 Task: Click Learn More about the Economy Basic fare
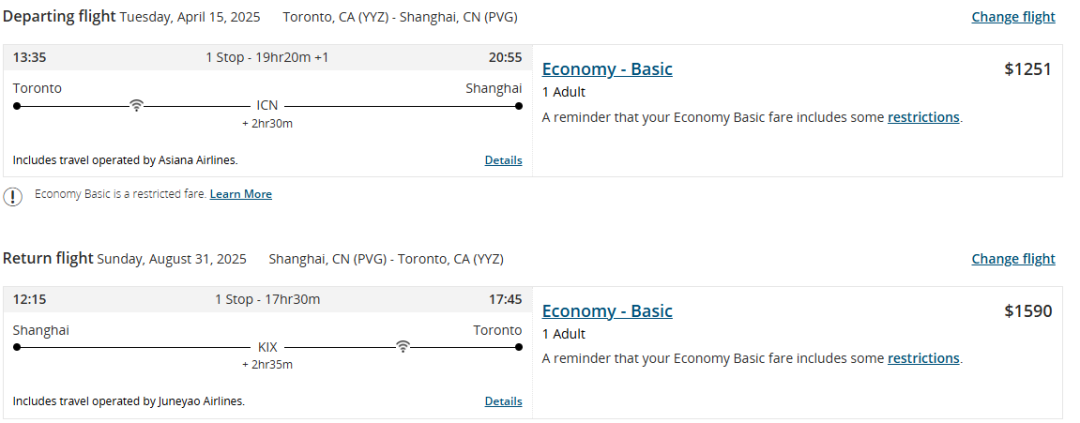point(240,194)
